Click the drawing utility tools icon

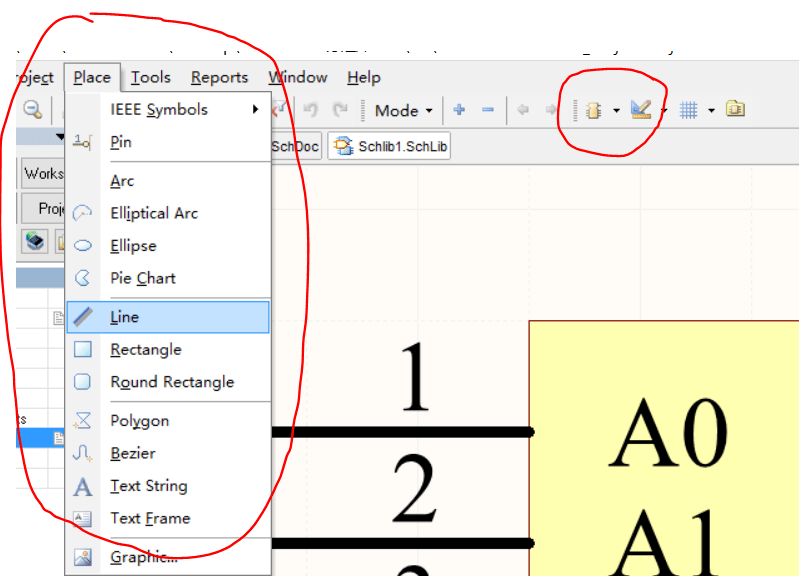point(641,110)
